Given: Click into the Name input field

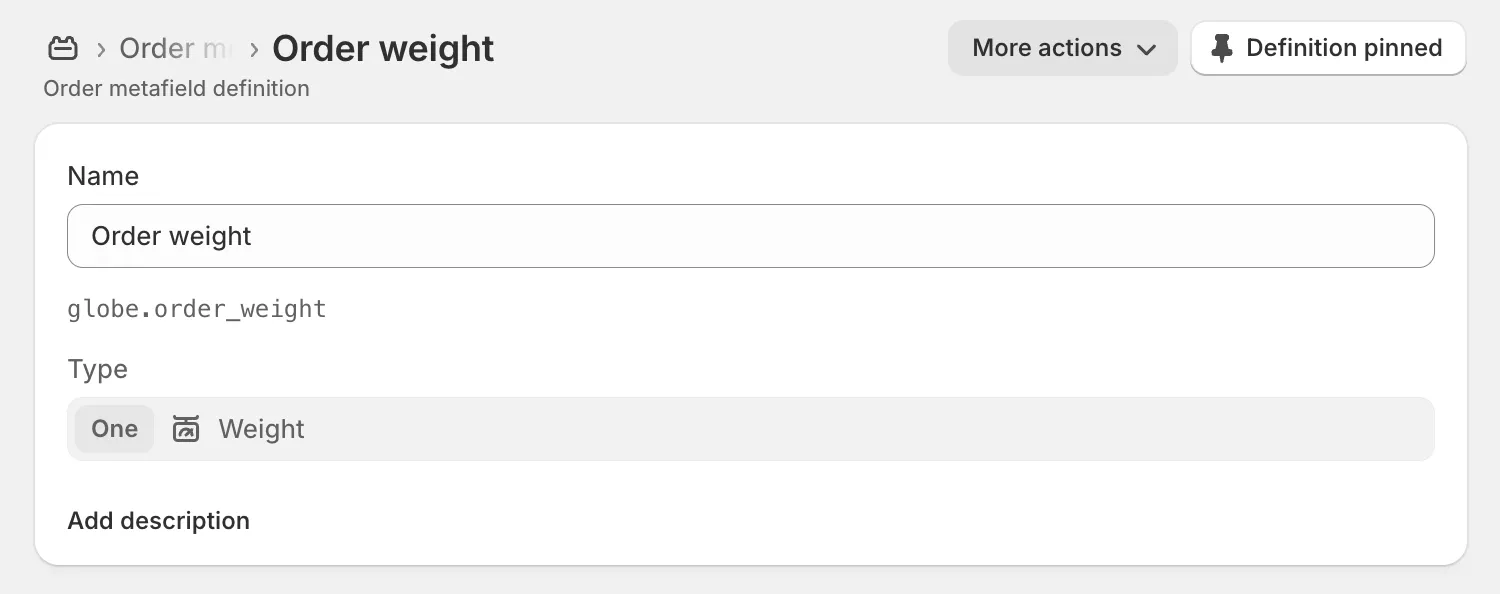Looking at the screenshot, I should click(x=750, y=236).
